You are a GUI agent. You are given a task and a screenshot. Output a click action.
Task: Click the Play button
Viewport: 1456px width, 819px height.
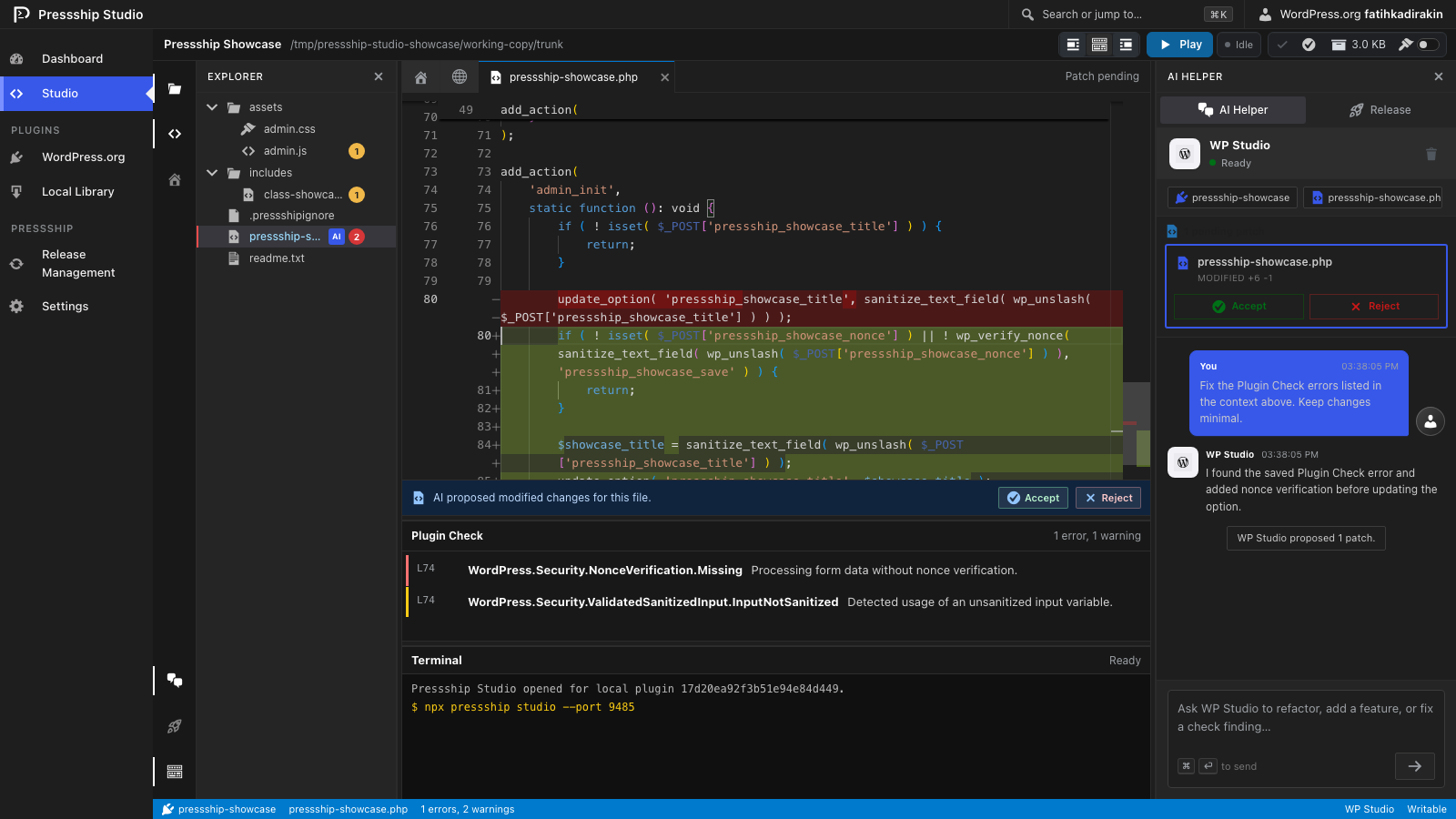(1180, 45)
